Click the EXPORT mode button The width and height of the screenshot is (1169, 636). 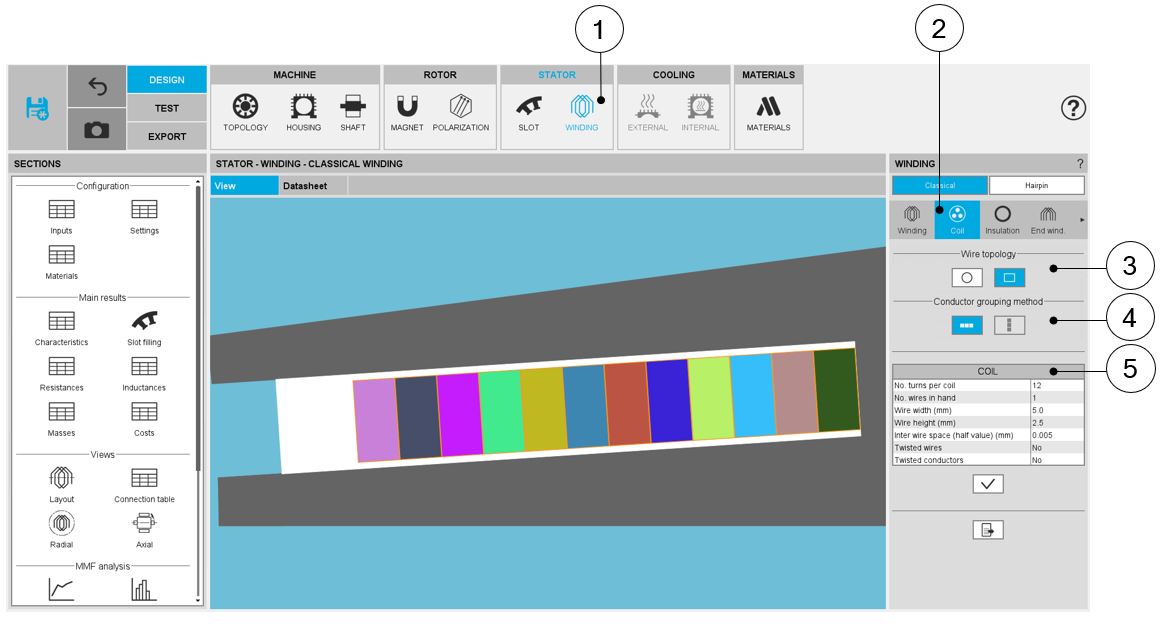point(167,136)
